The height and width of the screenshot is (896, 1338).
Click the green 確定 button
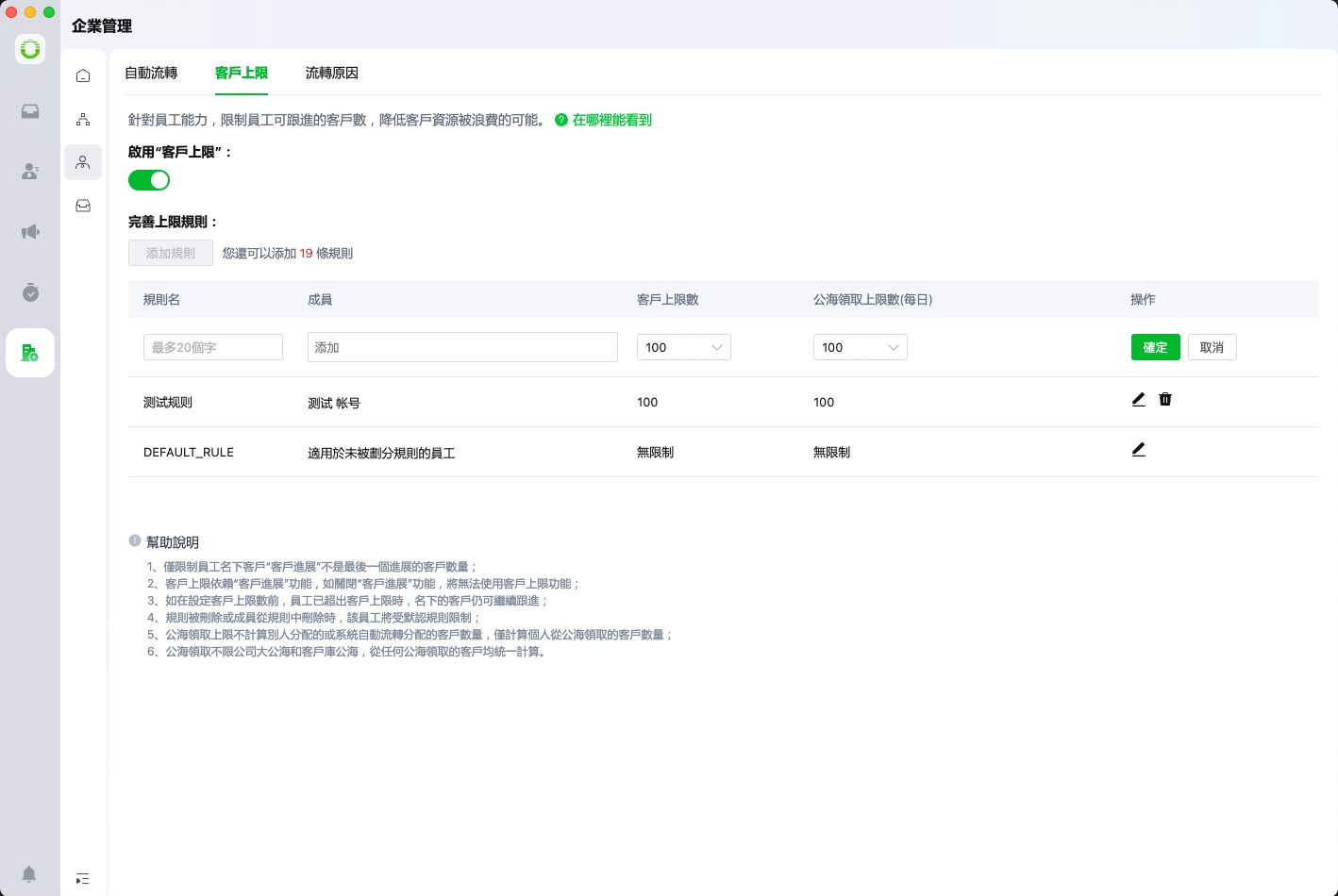point(1155,347)
